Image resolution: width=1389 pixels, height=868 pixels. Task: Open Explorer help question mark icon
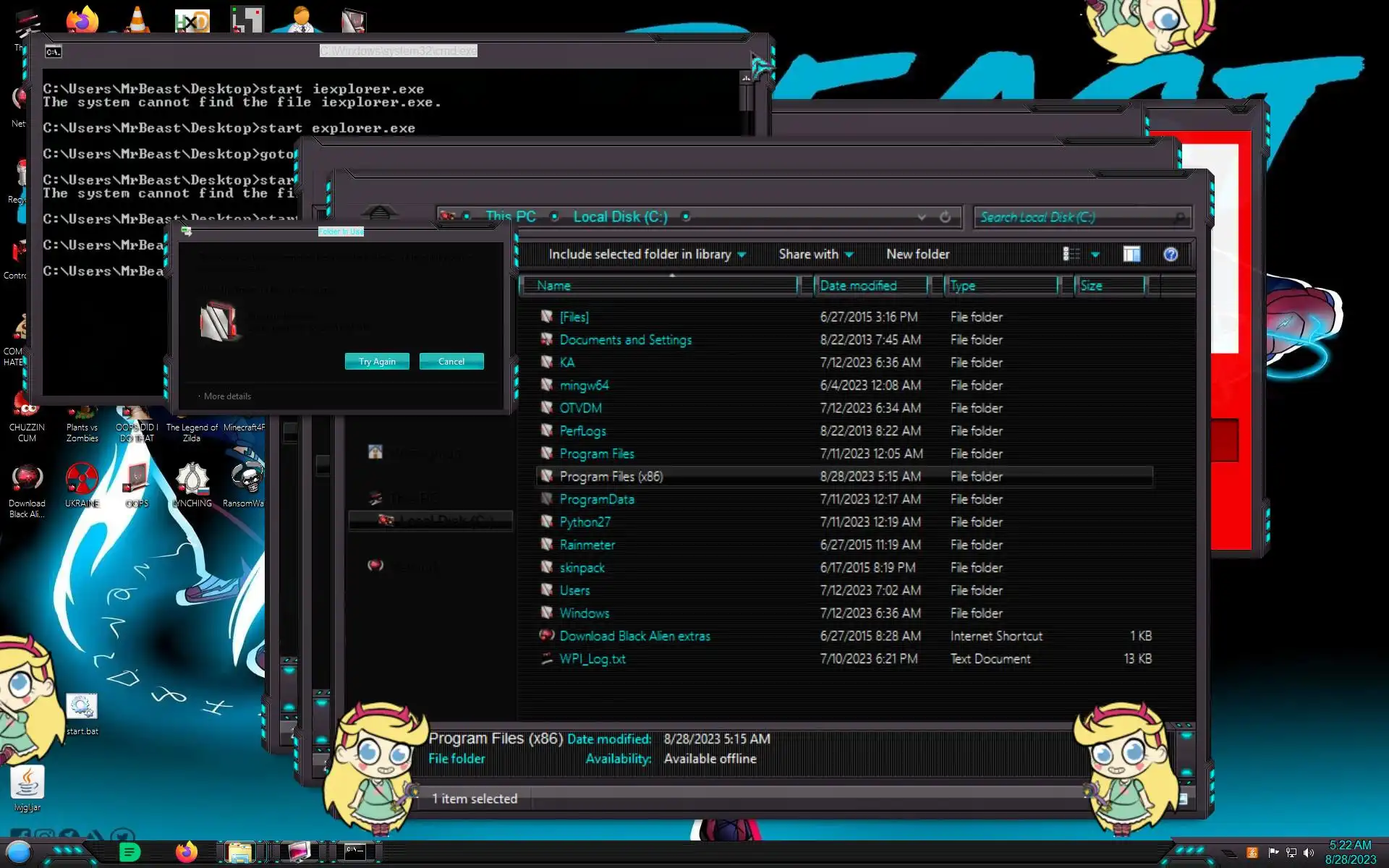(1171, 254)
